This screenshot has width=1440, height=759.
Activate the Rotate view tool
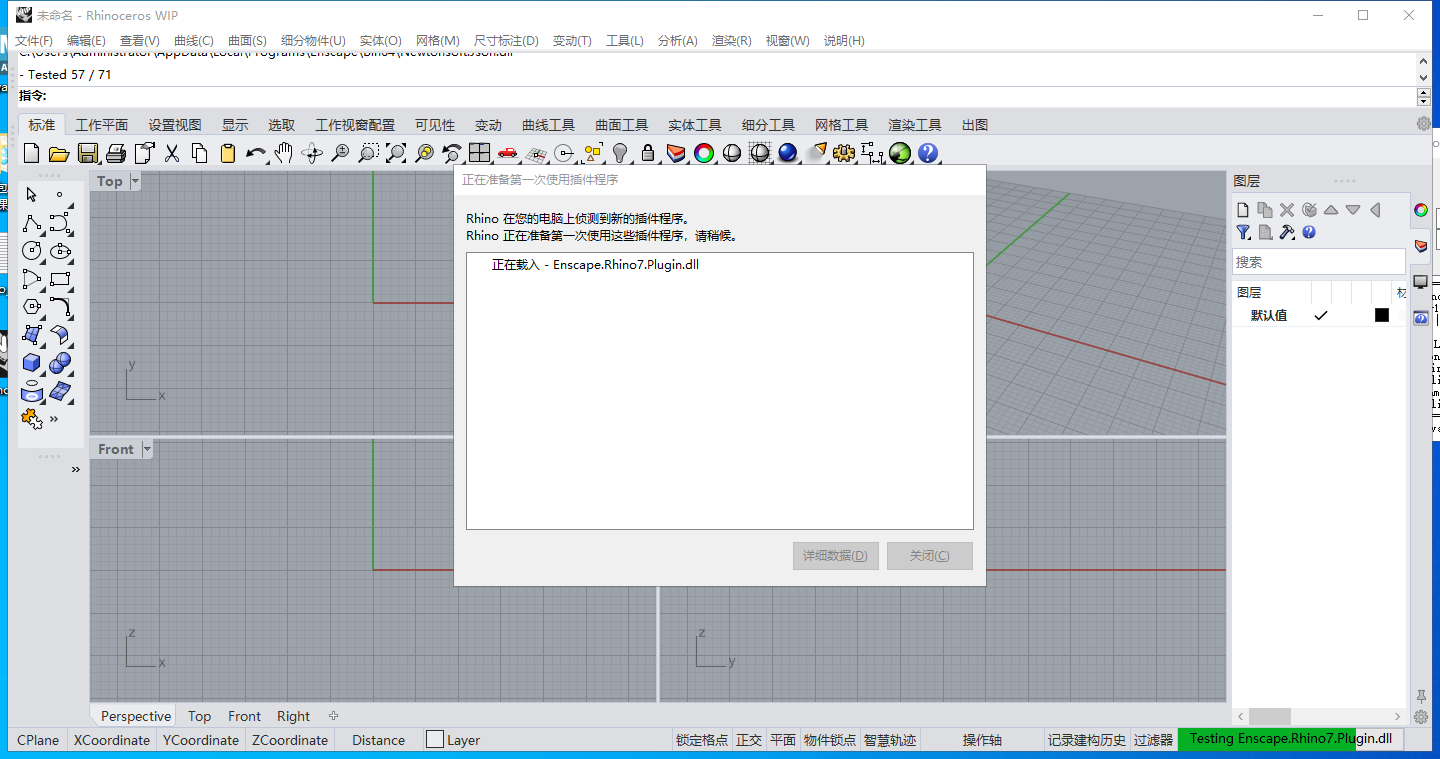click(x=312, y=153)
